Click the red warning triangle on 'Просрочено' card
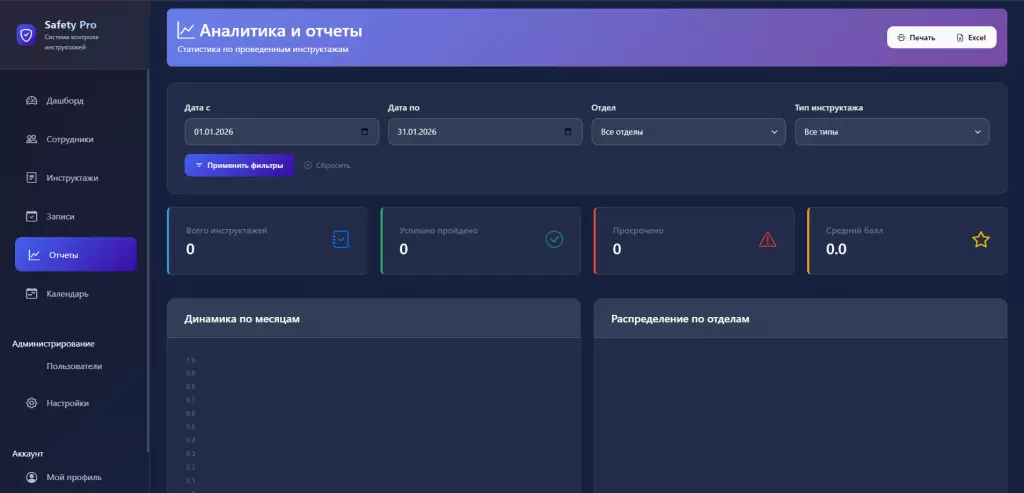The width and height of the screenshot is (1024, 493). click(767, 239)
